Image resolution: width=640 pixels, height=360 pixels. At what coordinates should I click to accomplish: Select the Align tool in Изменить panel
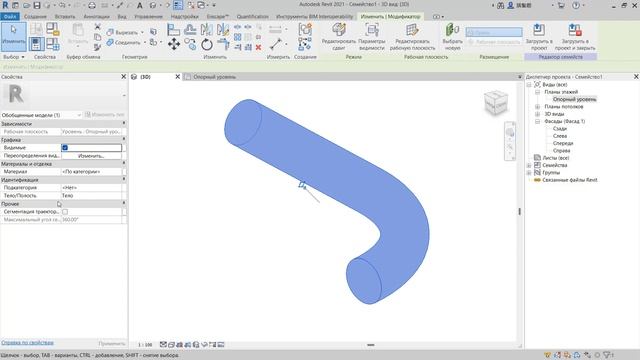tap(174, 29)
